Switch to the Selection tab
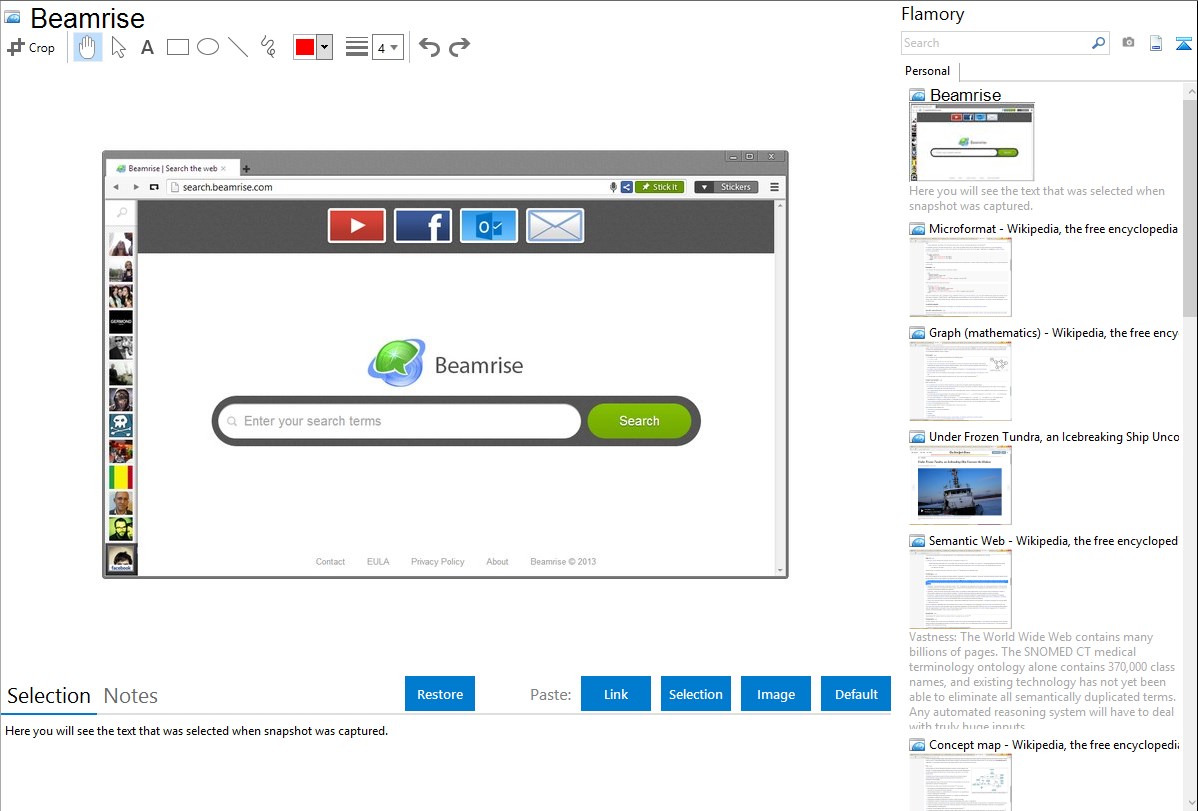The width and height of the screenshot is (1198, 811). pos(49,696)
